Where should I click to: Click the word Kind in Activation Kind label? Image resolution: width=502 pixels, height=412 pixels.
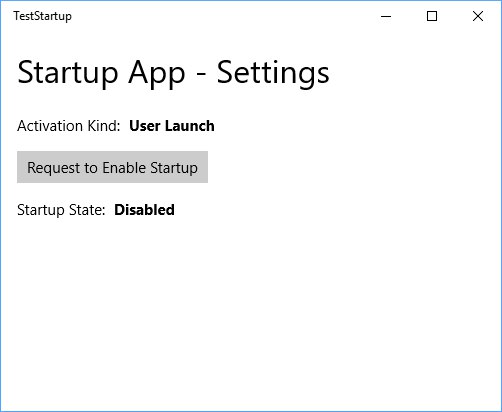coord(103,126)
